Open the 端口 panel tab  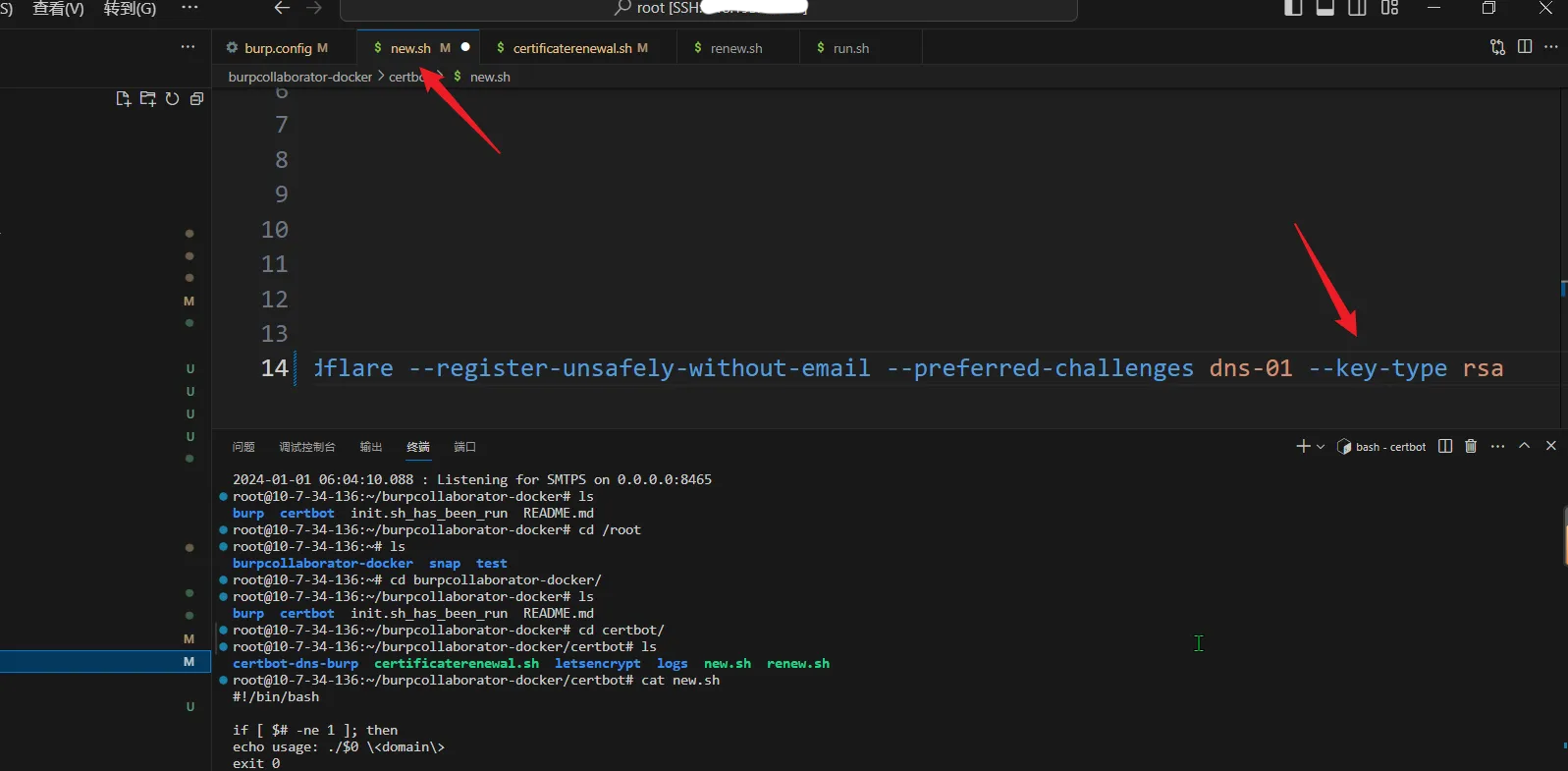click(x=464, y=447)
